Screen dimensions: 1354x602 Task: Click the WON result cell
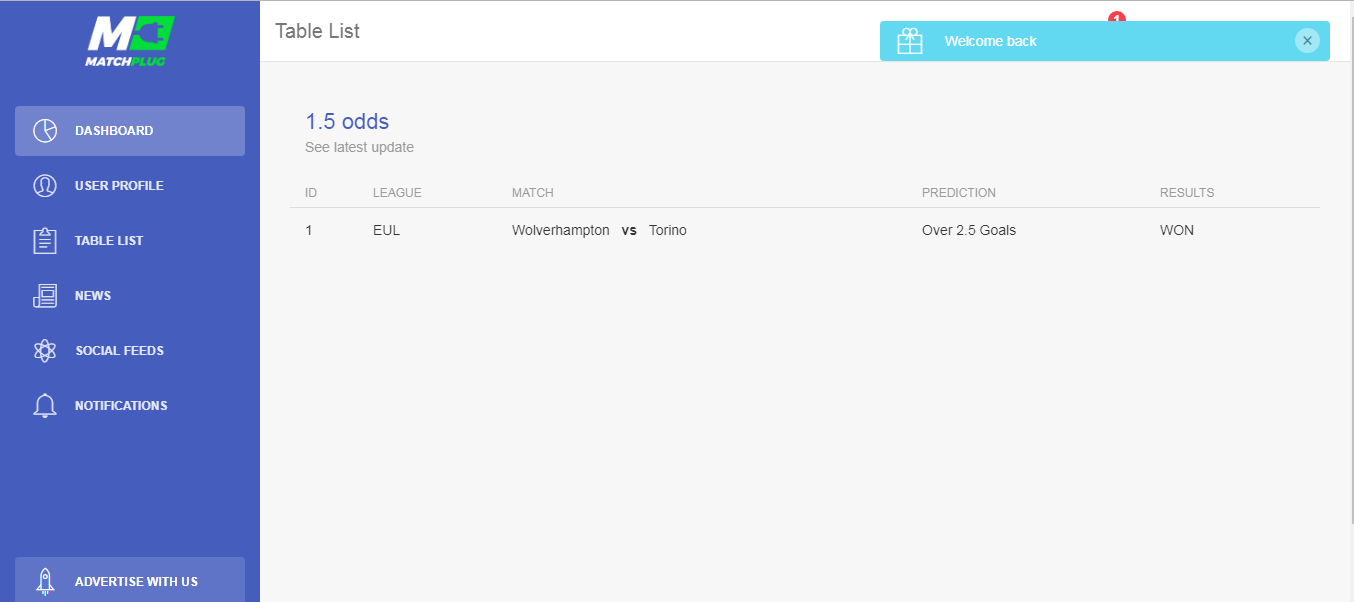point(1177,231)
